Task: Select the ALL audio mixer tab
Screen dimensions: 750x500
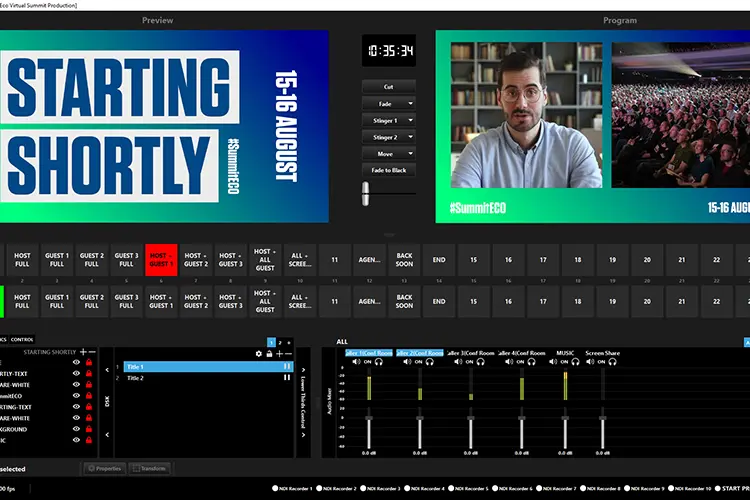Action: (342, 342)
